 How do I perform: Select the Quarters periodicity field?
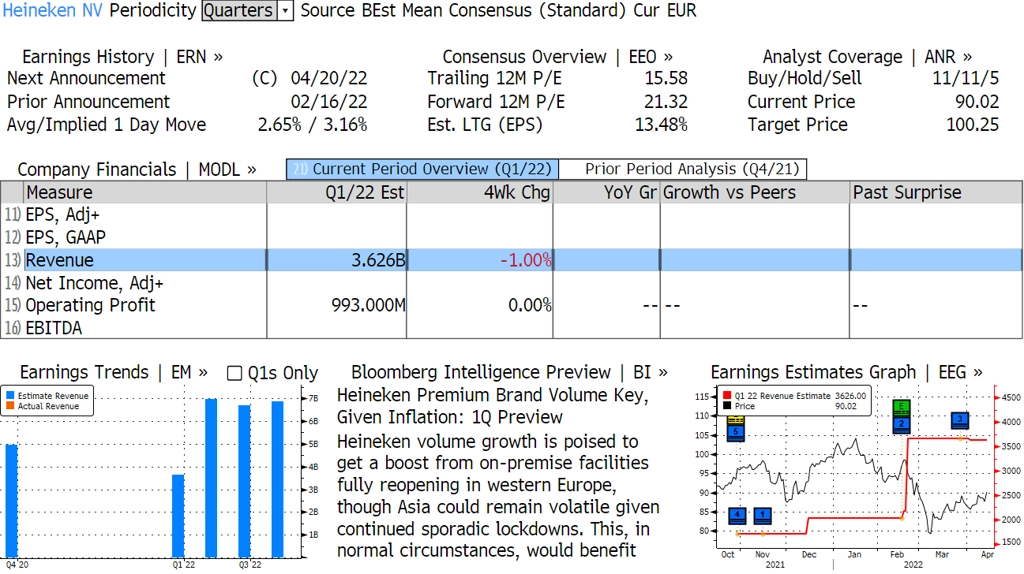[240, 10]
